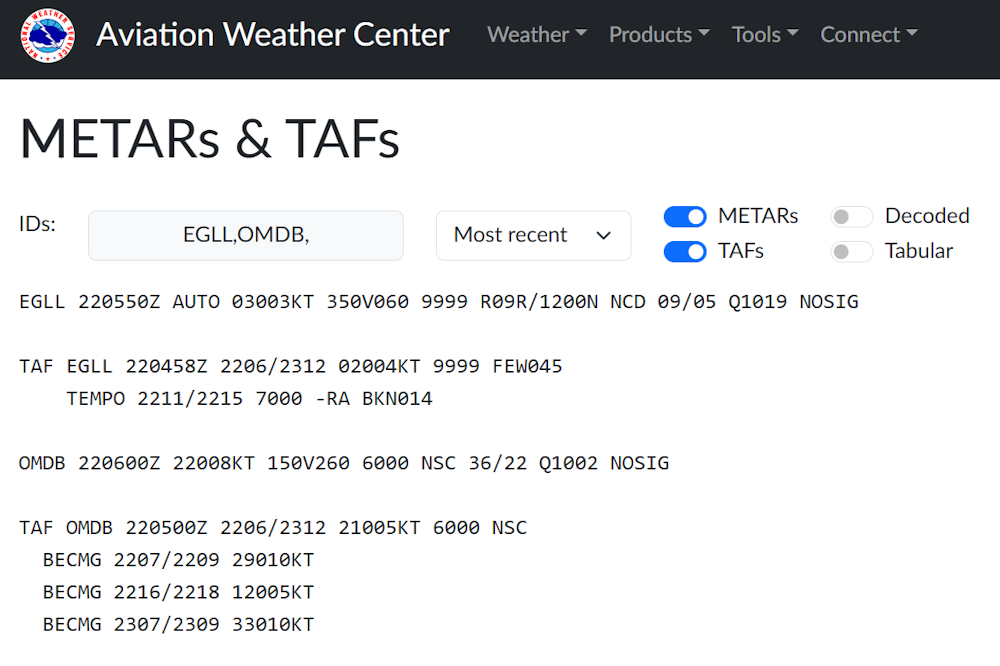Image resolution: width=1000 pixels, height=666 pixels.
Task: Open the Tools menu
Action: coord(765,34)
